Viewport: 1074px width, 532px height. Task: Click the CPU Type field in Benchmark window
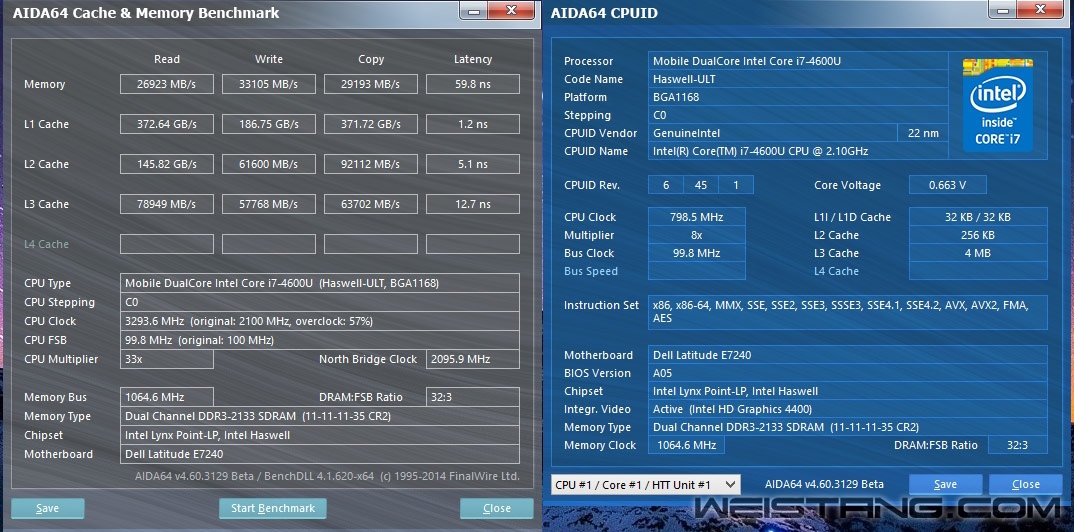point(319,283)
